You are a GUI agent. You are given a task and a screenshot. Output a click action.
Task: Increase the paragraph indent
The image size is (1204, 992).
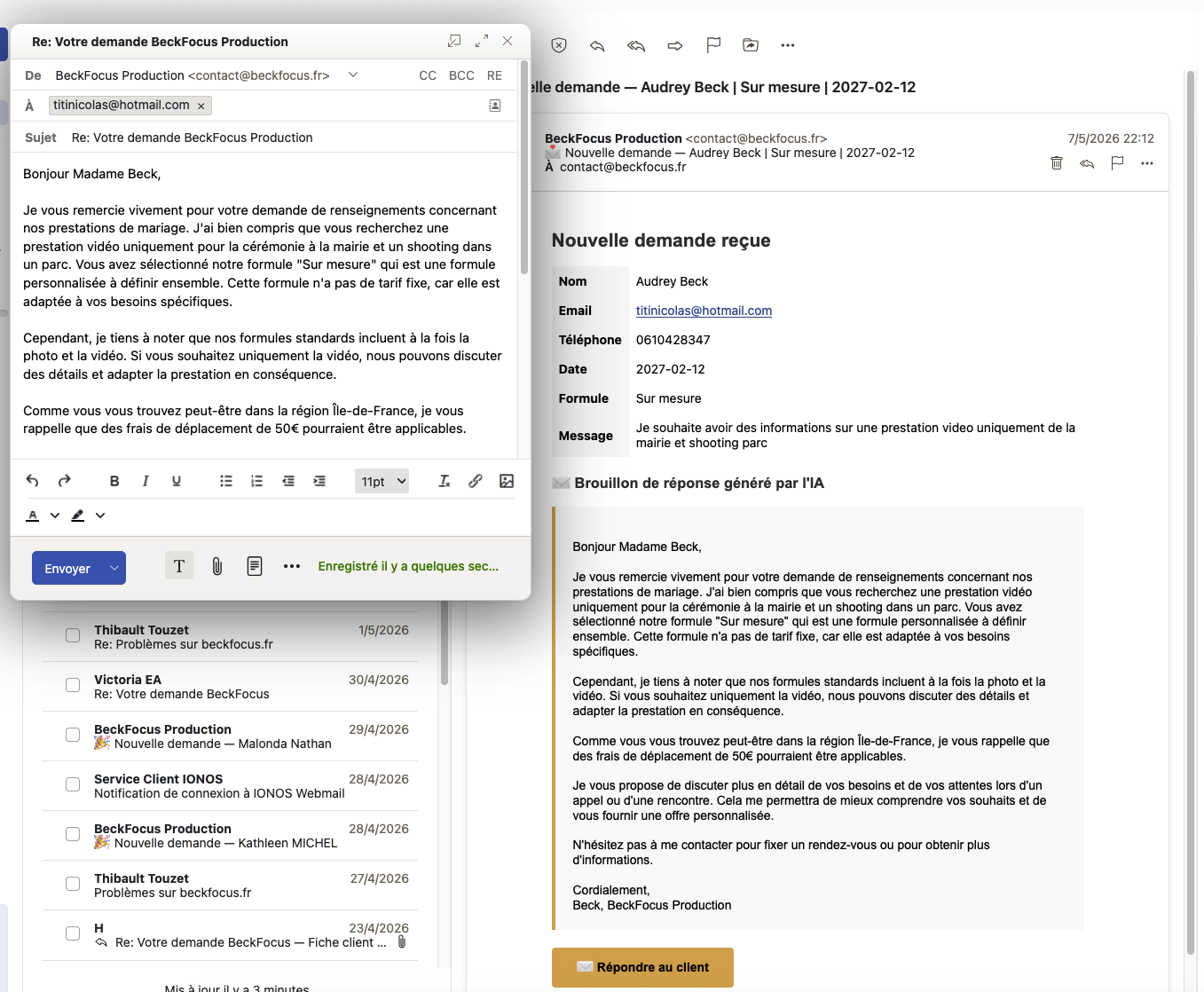coord(319,481)
